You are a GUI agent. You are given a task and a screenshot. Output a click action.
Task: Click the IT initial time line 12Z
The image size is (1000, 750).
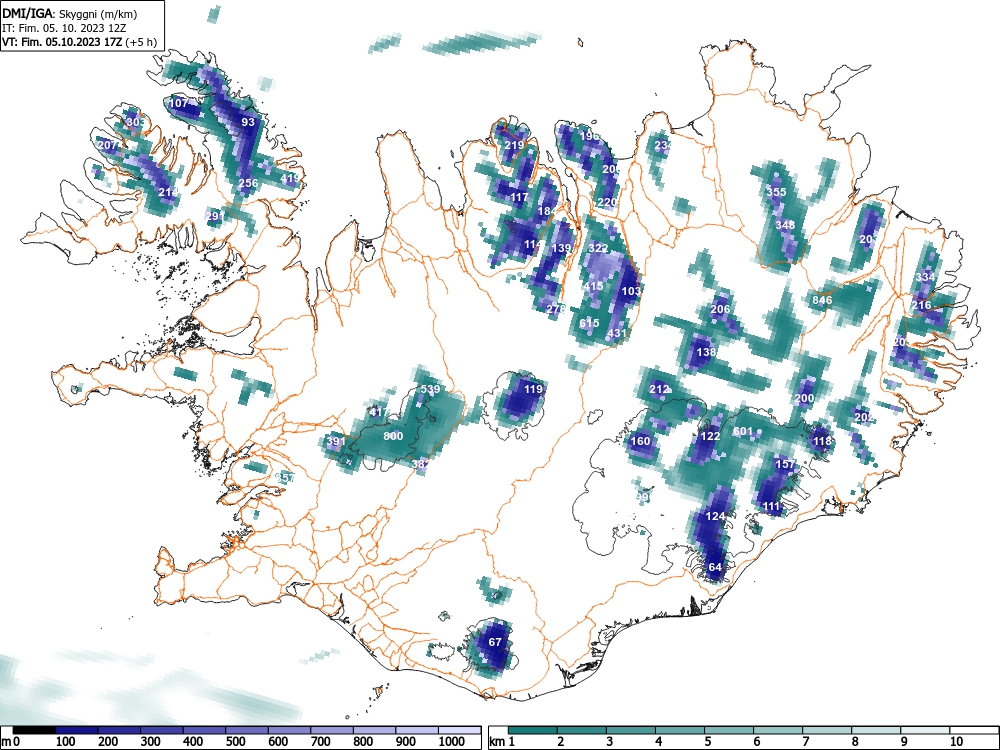[64, 28]
